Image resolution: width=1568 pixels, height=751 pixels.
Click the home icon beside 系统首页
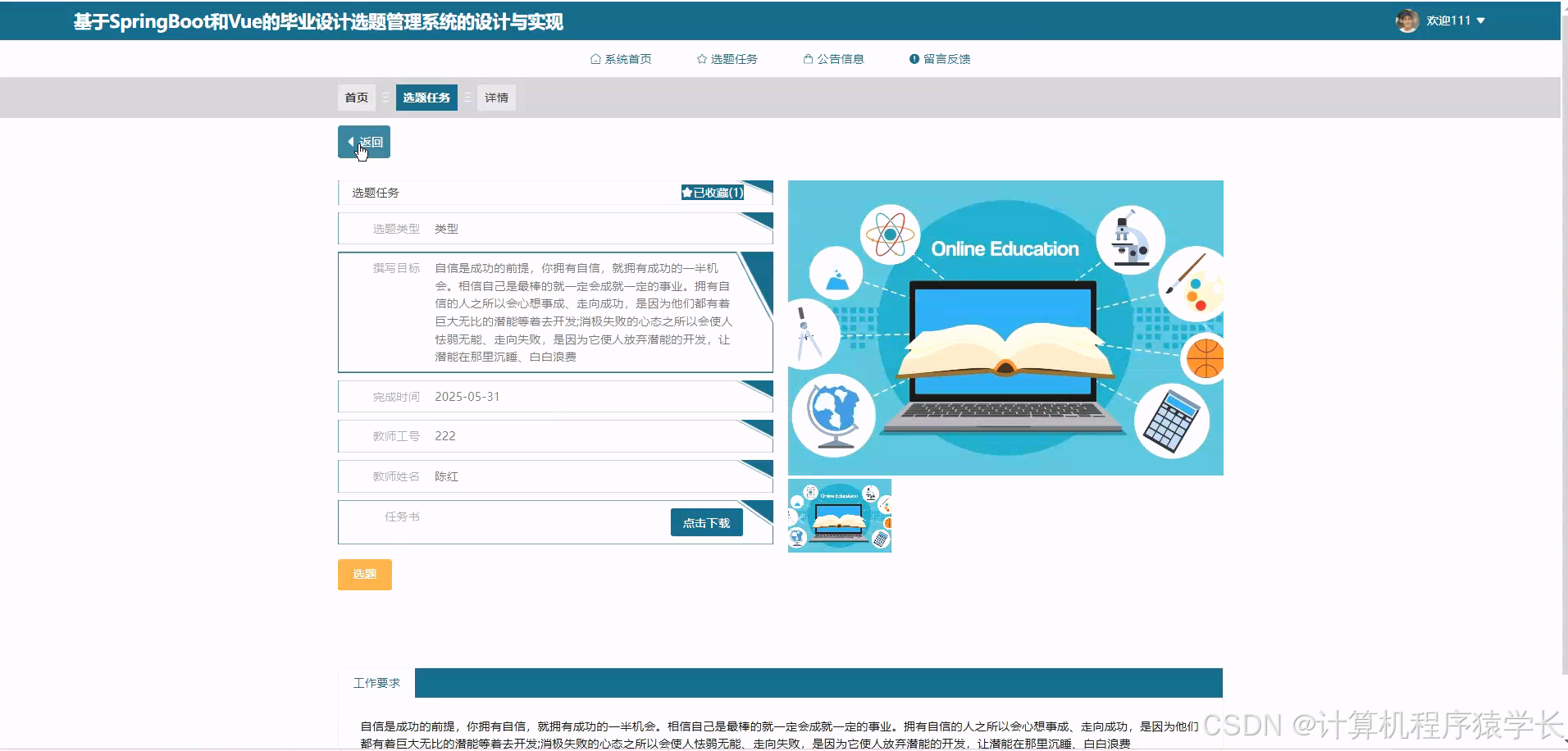[595, 59]
